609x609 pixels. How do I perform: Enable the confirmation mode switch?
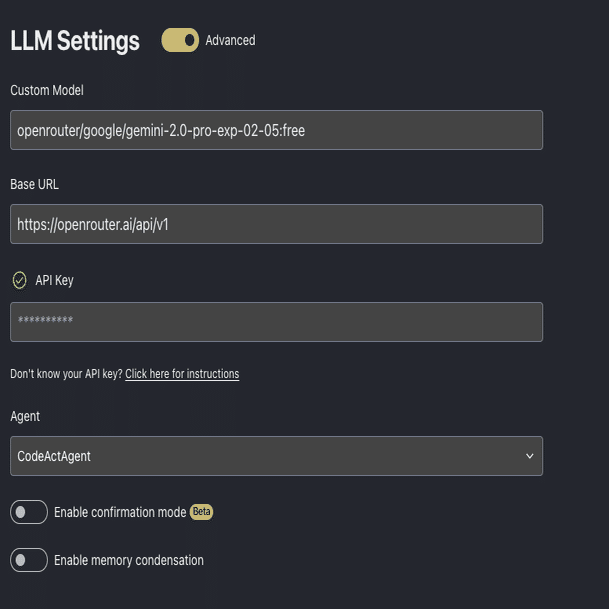29,512
